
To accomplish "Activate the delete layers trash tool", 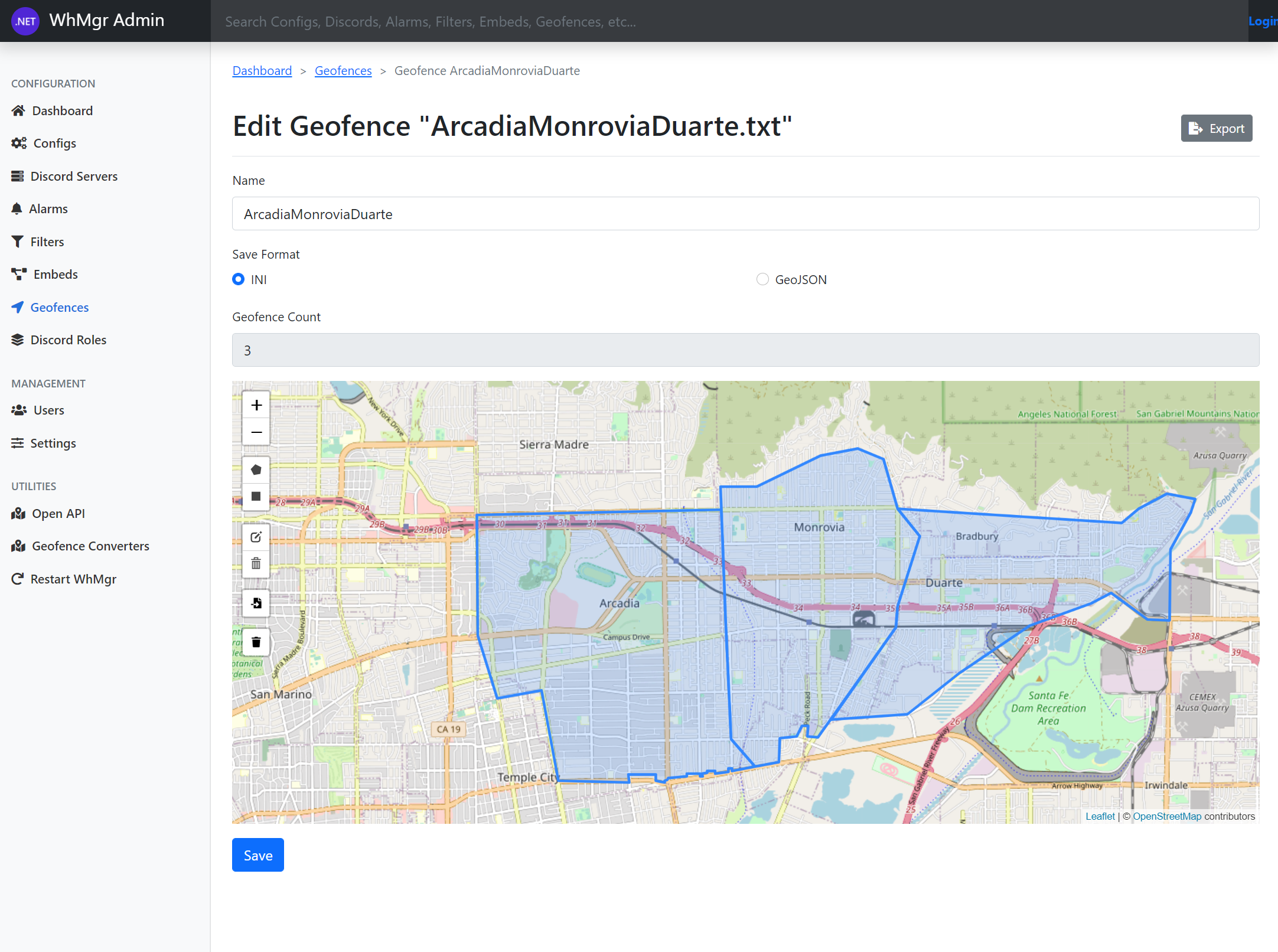I will coord(256,563).
